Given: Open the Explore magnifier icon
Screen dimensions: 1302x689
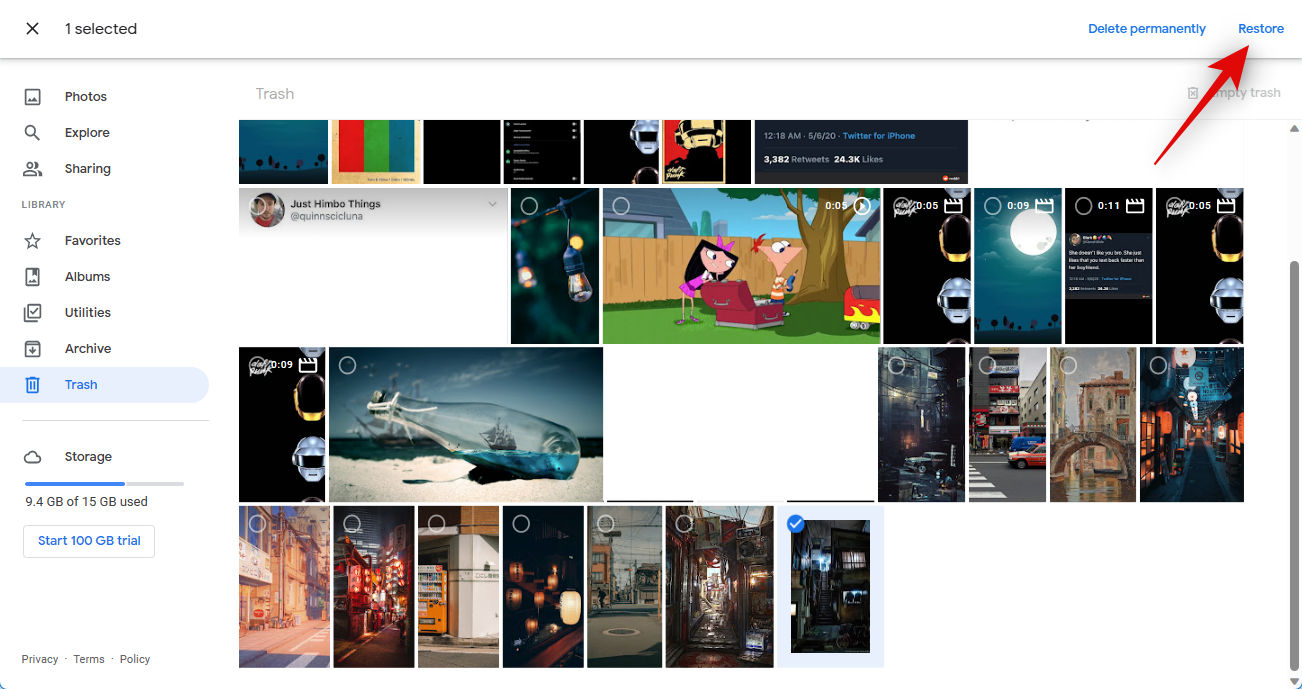Looking at the screenshot, I should click(32, 133).
